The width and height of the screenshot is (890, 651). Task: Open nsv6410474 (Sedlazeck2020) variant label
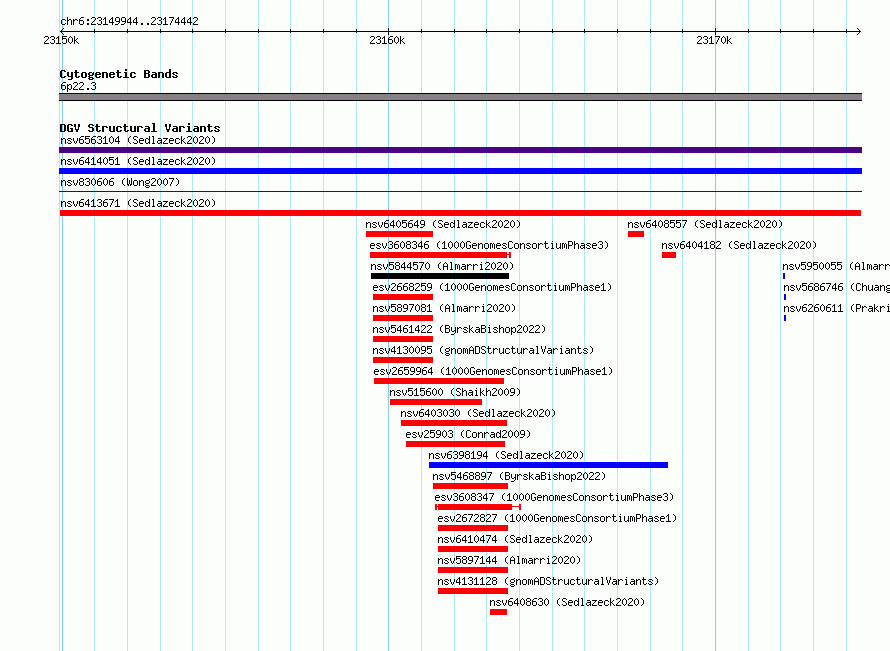coord(515,539)
